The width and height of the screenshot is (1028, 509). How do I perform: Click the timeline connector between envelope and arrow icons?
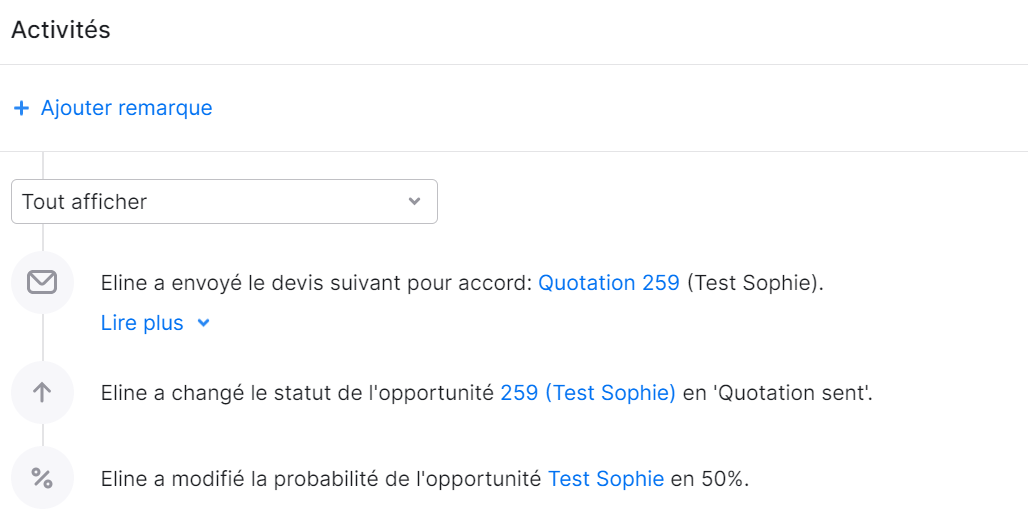43,338
